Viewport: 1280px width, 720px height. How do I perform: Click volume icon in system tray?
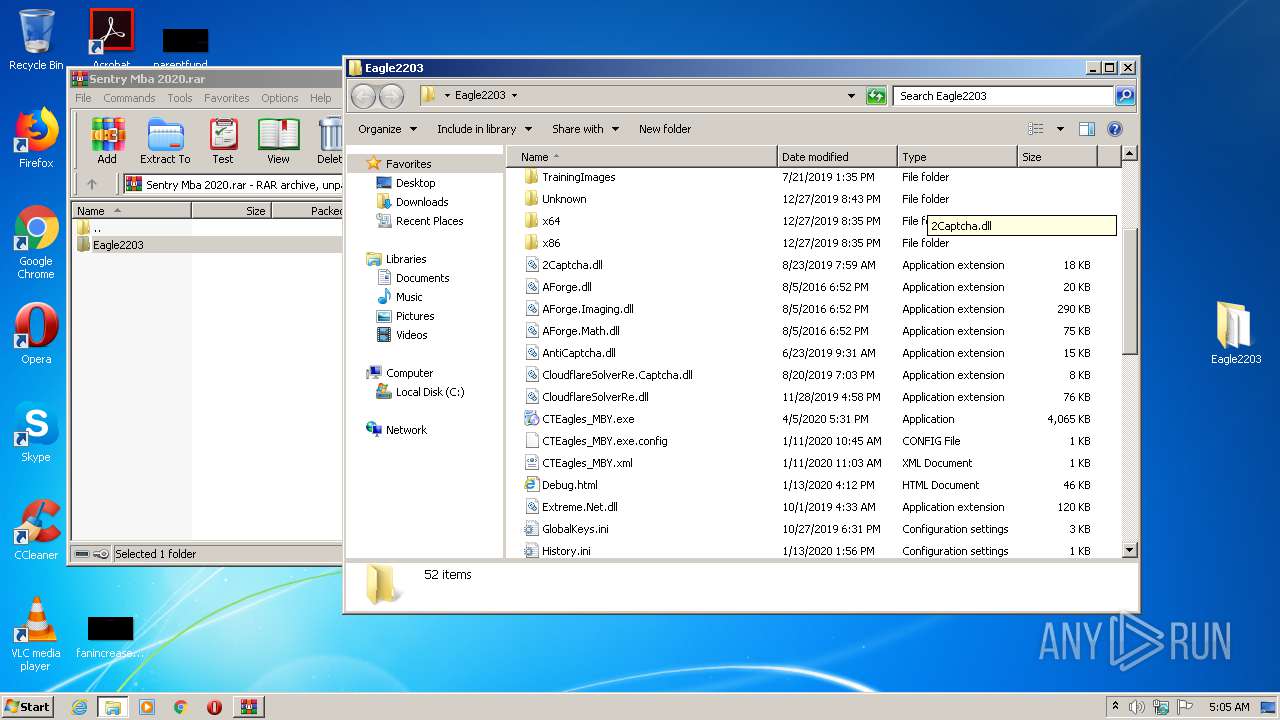click(x=1136, y=707)
